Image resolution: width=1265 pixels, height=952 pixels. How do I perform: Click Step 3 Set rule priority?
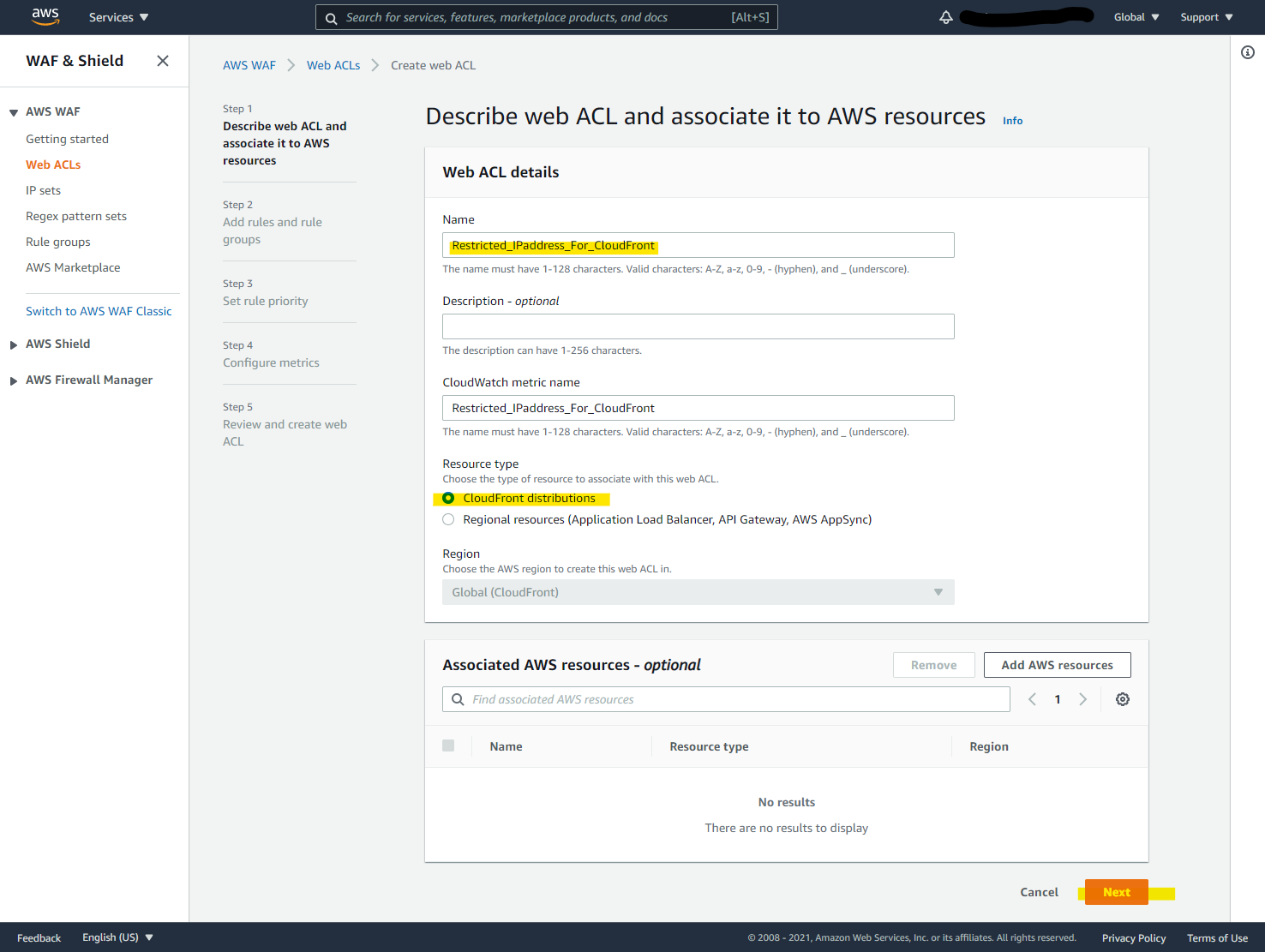click(266, 301)
